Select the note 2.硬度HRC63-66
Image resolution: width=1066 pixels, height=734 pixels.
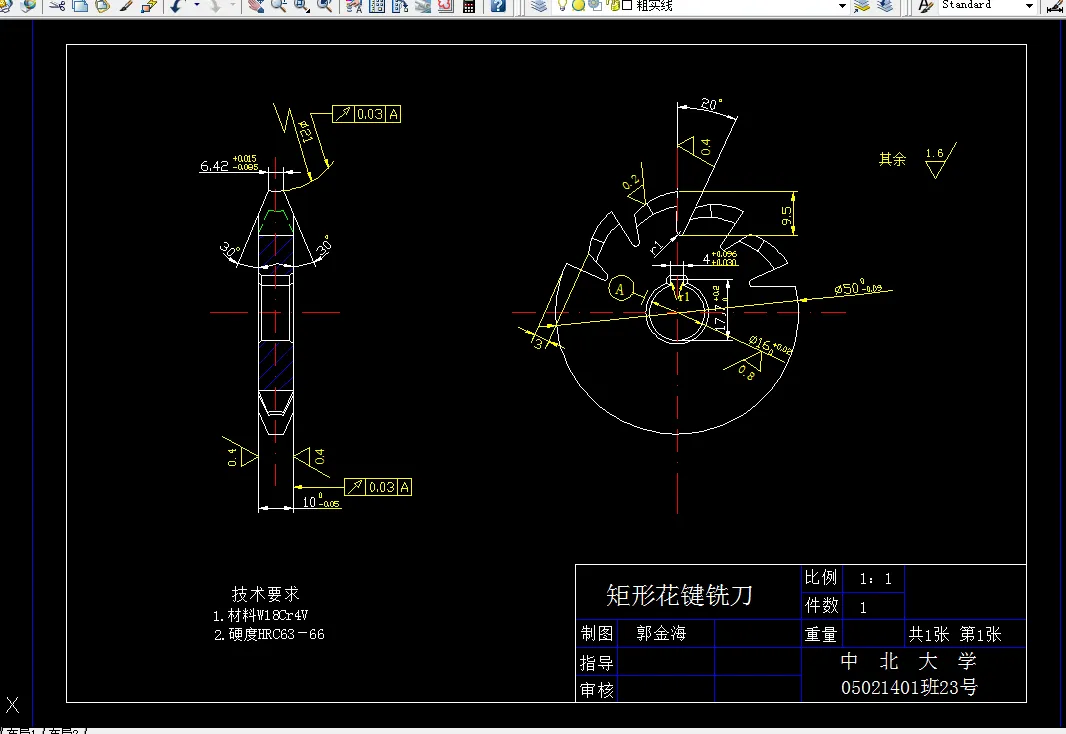269,634
